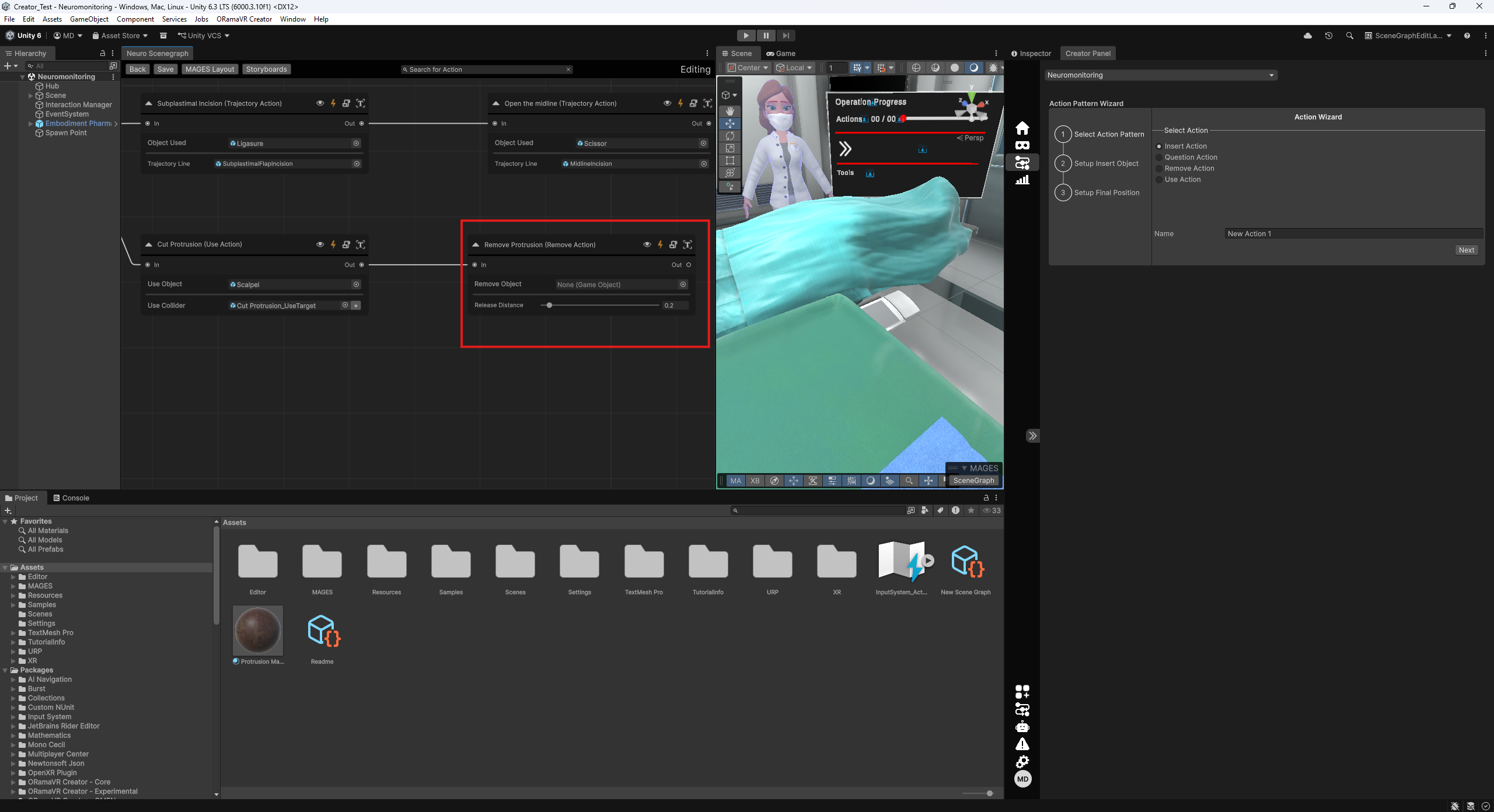1494x812 pixels.
Task: Click duplicate icon on Open the midline node
Action: pyautogui.click(x=693, y=103)
